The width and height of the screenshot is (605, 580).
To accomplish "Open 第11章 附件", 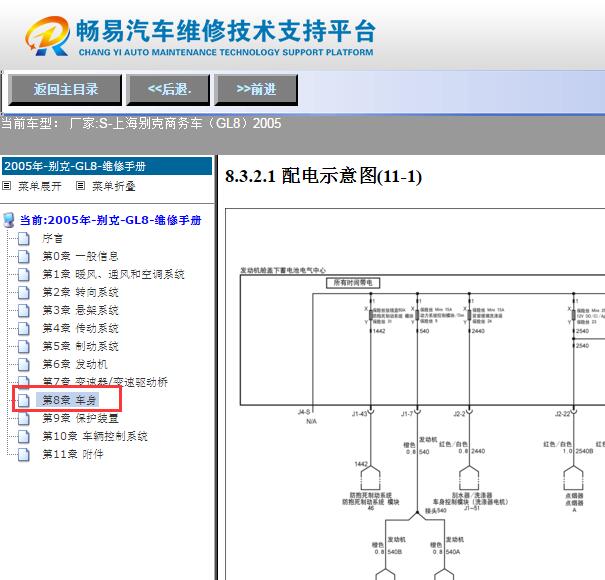I will (73, 454).
